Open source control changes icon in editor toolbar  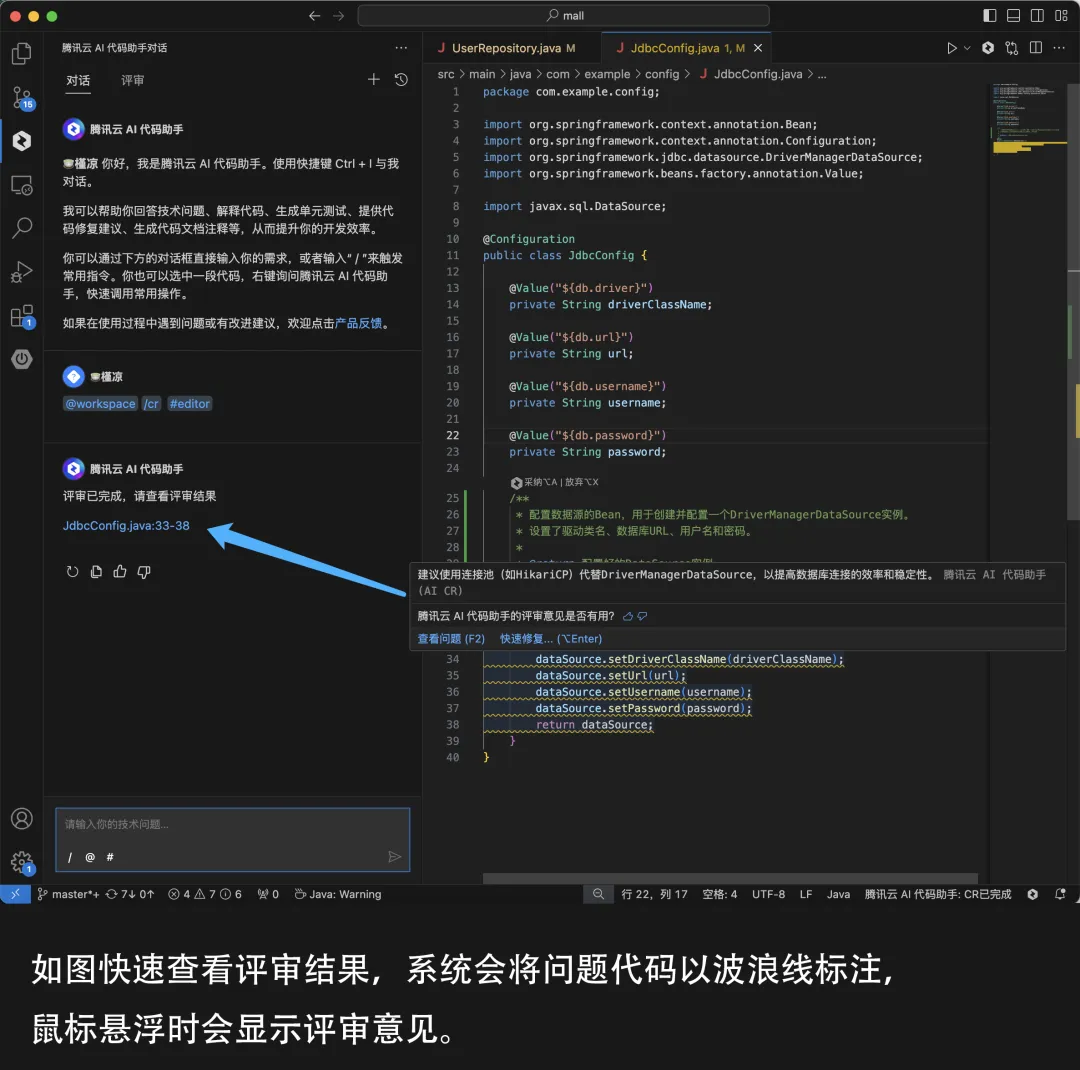[x=1011, y=48]
